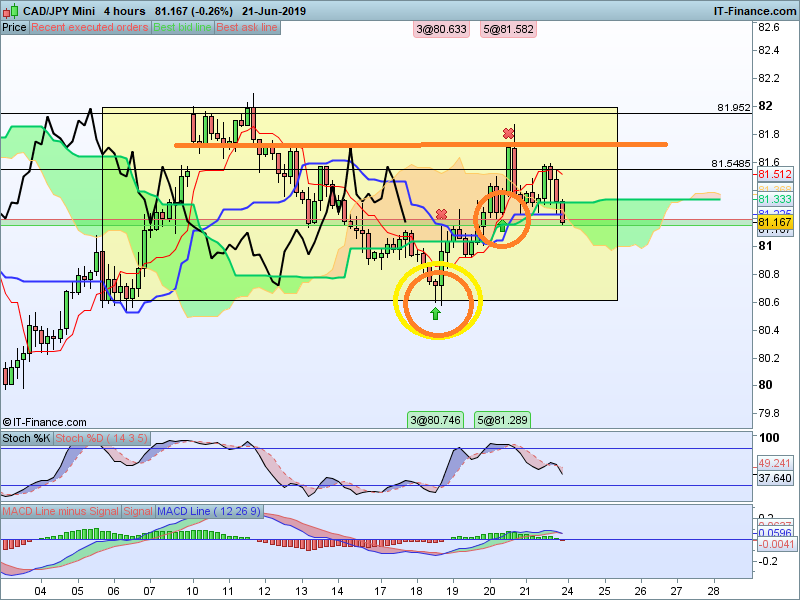Click the 49.241 stochastic value
This screenshot has width=800, height=600.
(774, 463)
